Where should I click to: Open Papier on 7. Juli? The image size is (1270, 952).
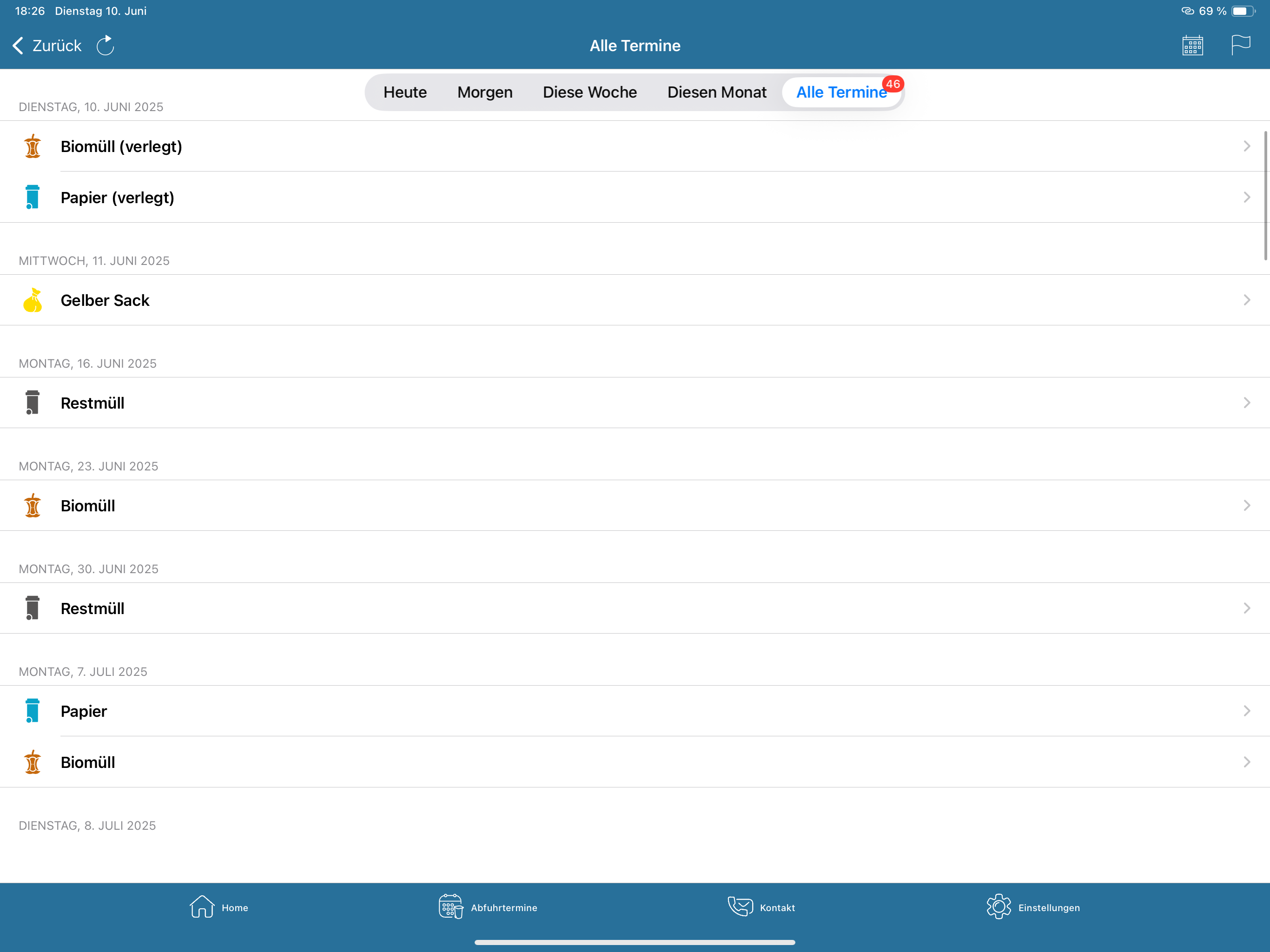pyautogui.click(x=635, y=711)
